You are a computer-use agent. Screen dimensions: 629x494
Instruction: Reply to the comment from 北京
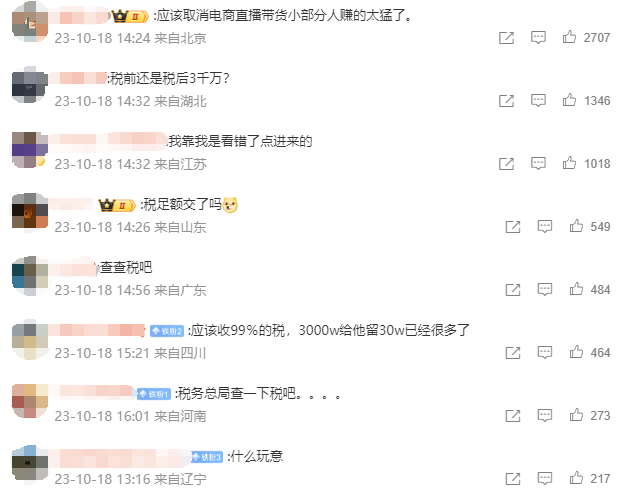point(538,37)
